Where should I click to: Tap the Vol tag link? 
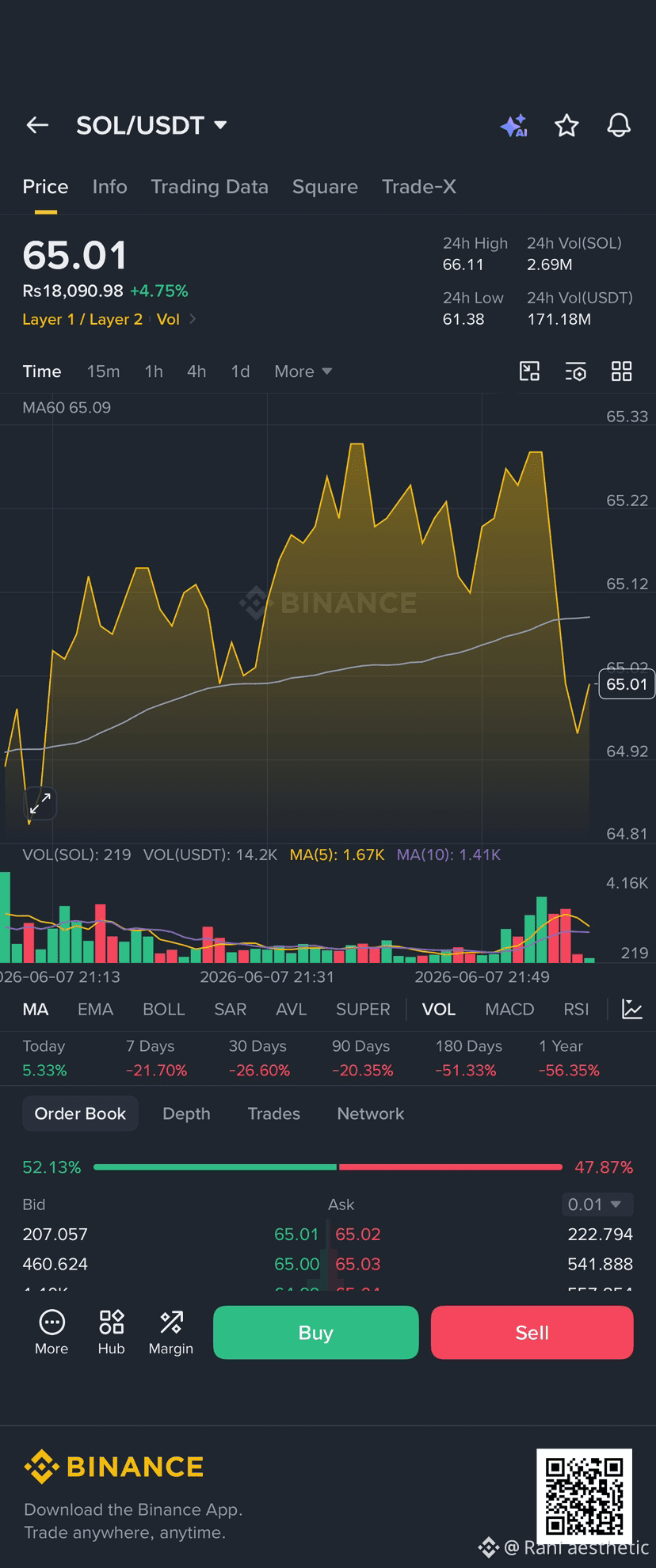coord(168,319)
